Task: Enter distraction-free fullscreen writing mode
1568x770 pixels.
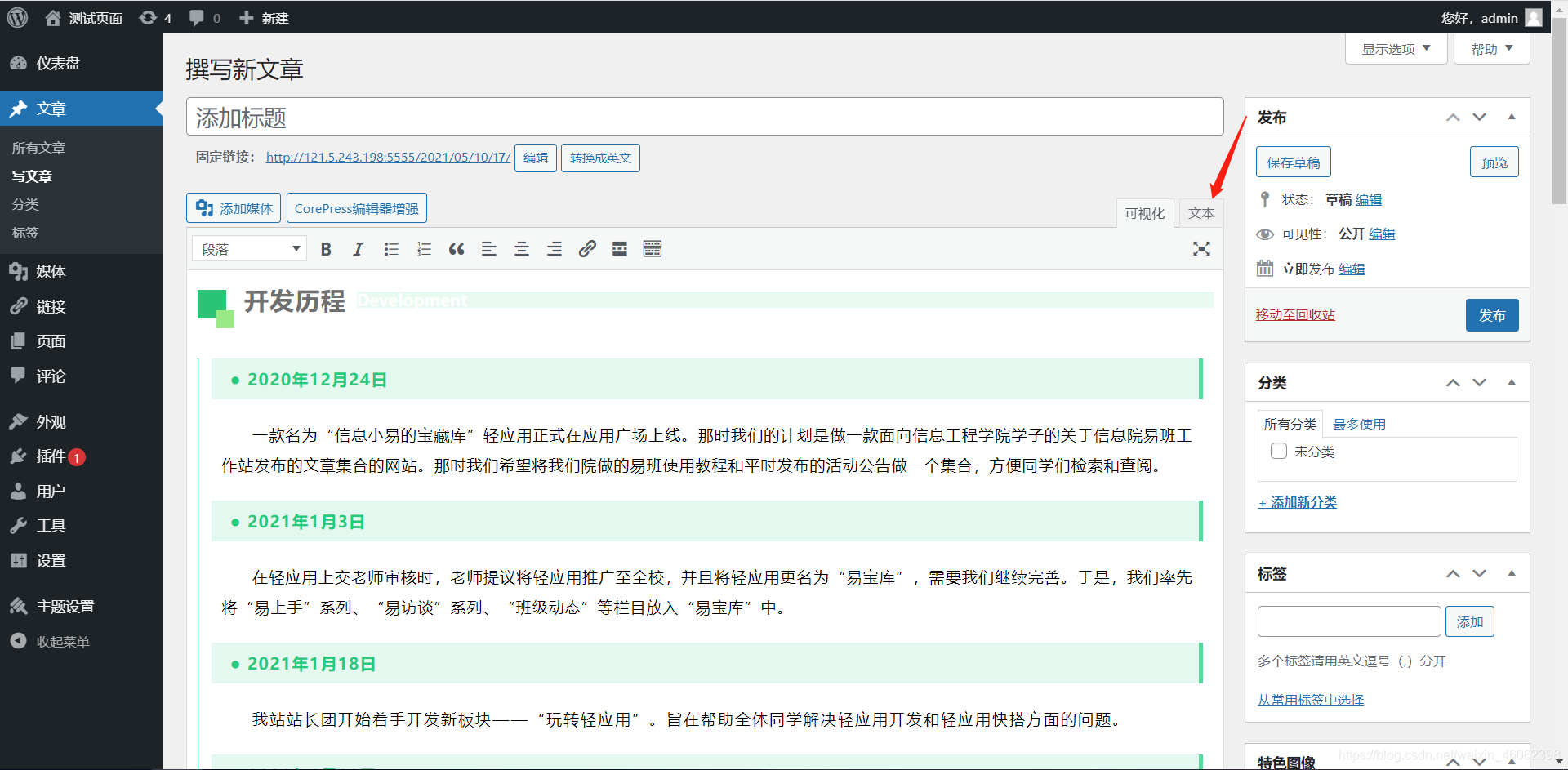Action: 1201,249
